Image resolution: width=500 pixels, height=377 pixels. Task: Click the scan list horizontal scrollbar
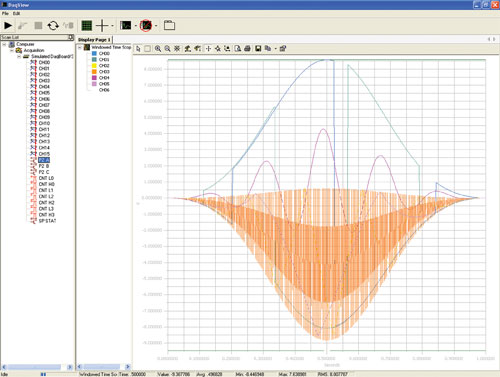[37, 367]
